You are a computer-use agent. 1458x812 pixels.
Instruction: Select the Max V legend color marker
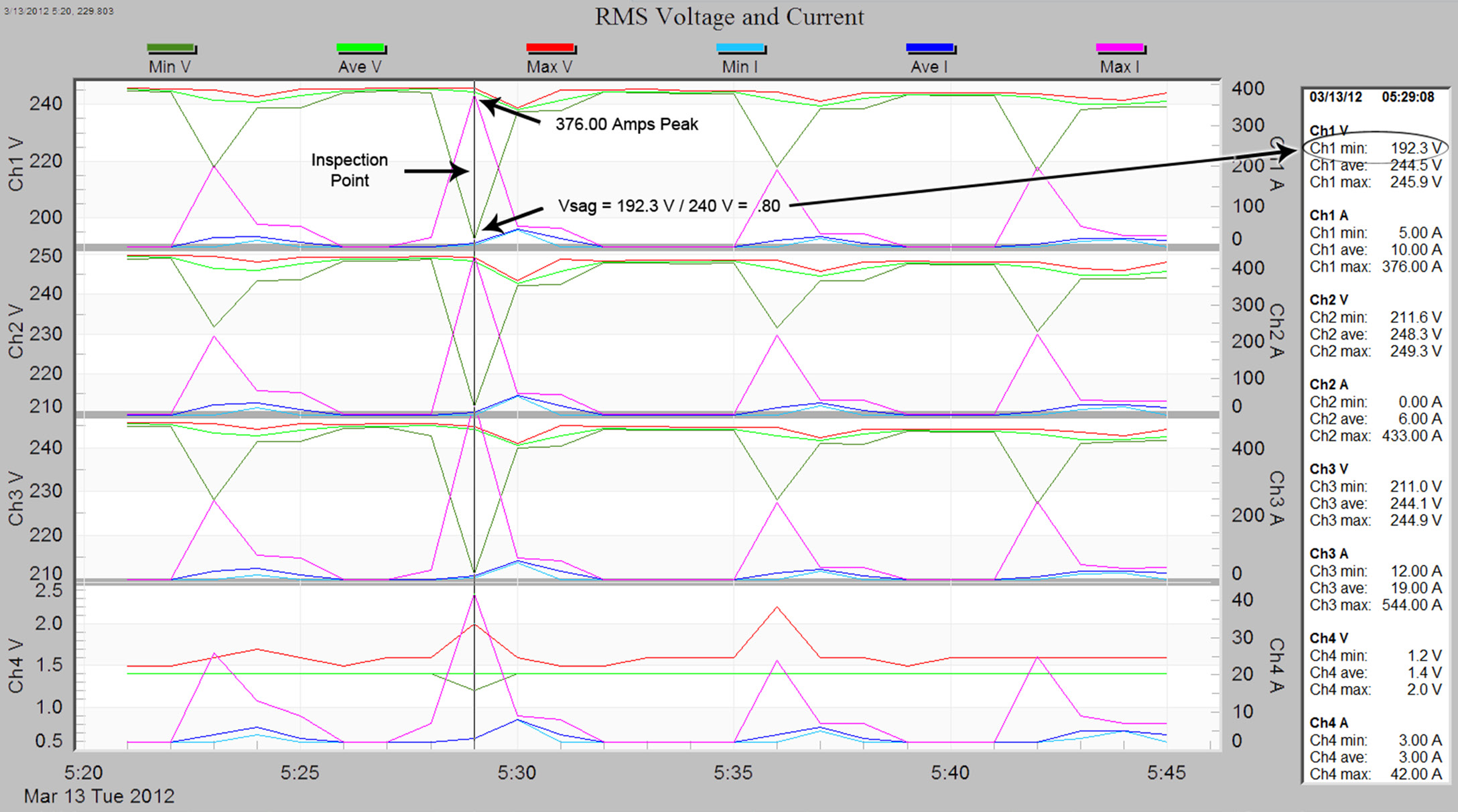(x=551, y=48)
